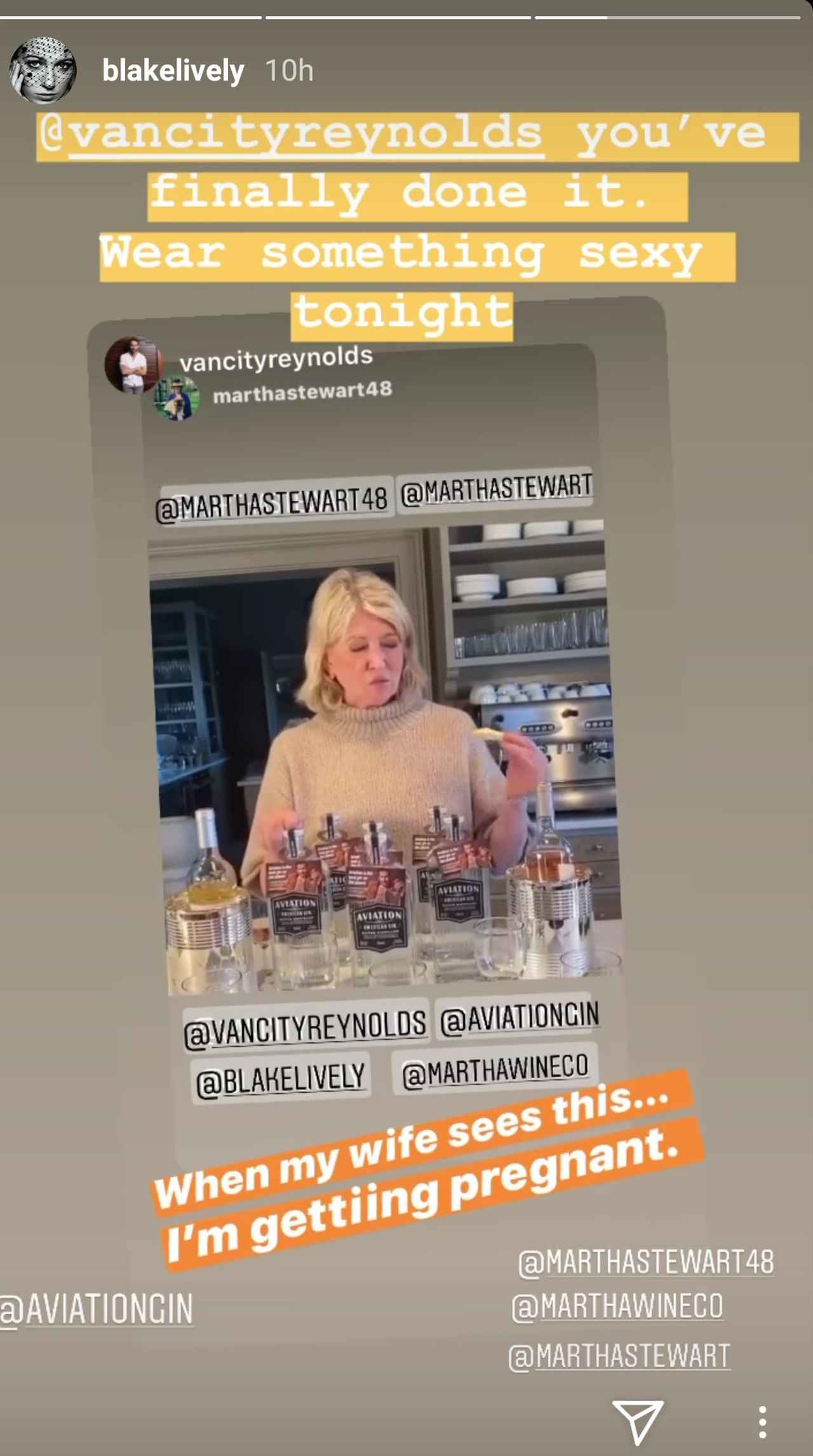813x1456 pixels.
Task: Open vancityreynolds name in reshared story header
Action: tap(276, 359)
